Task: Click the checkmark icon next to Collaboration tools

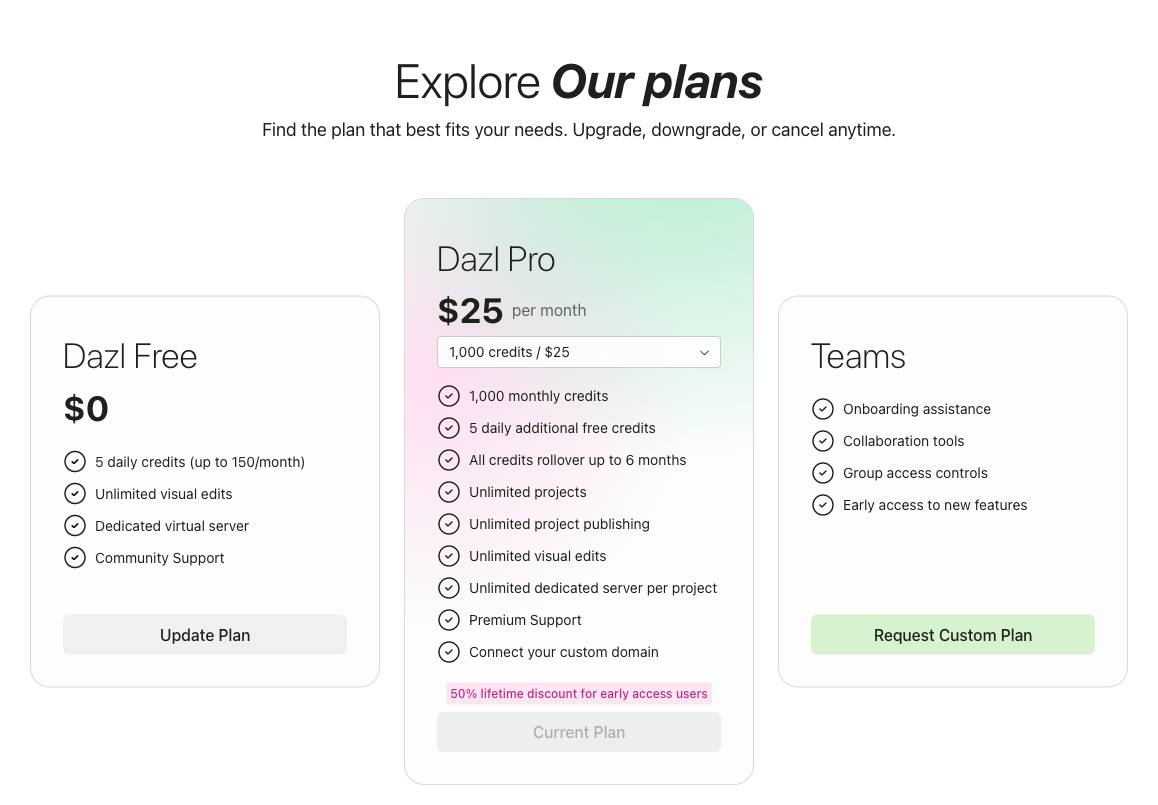Action: 823,441
